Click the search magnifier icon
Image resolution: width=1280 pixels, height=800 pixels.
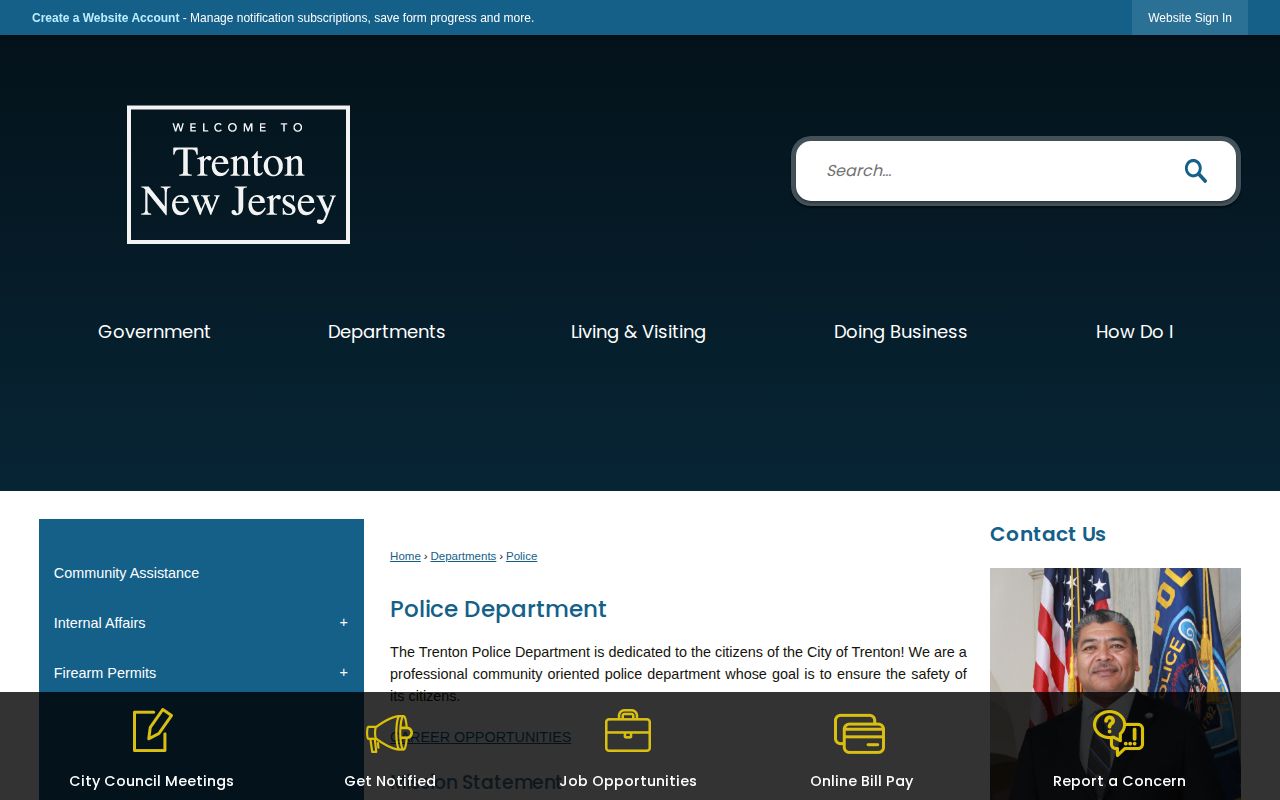point(1195,171)
